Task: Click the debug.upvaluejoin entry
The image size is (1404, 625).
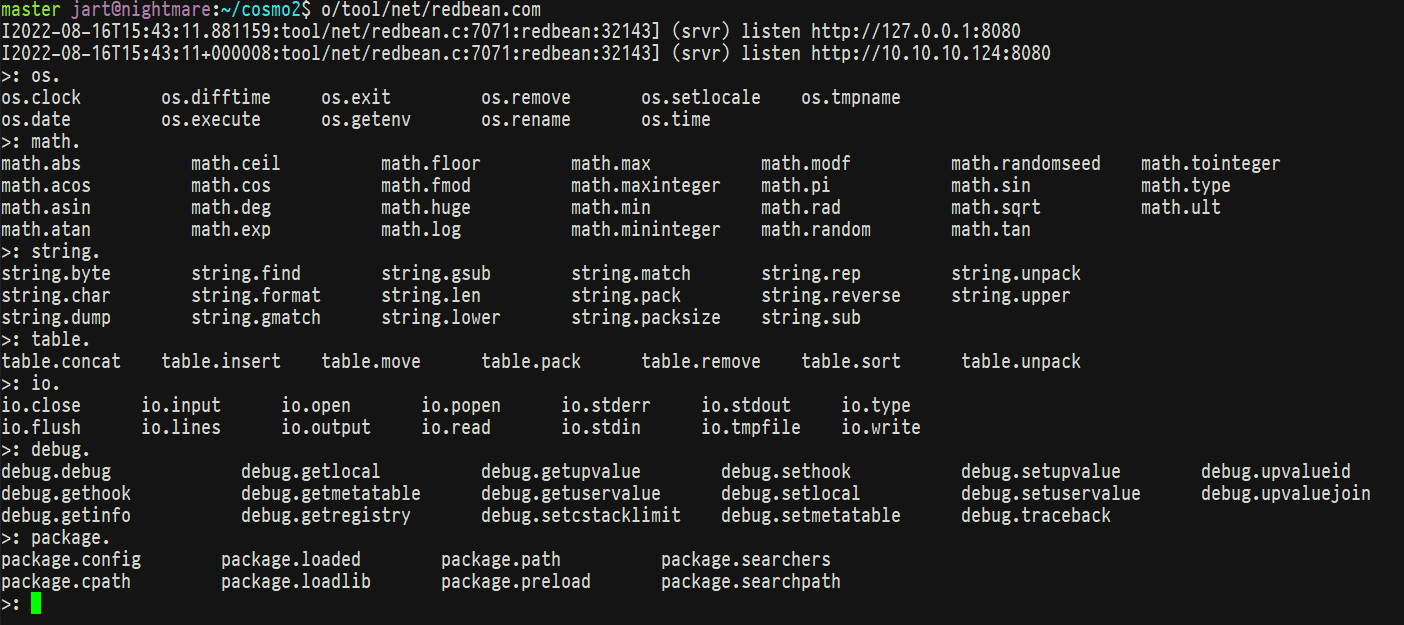Action: [x=1286, y=494]
